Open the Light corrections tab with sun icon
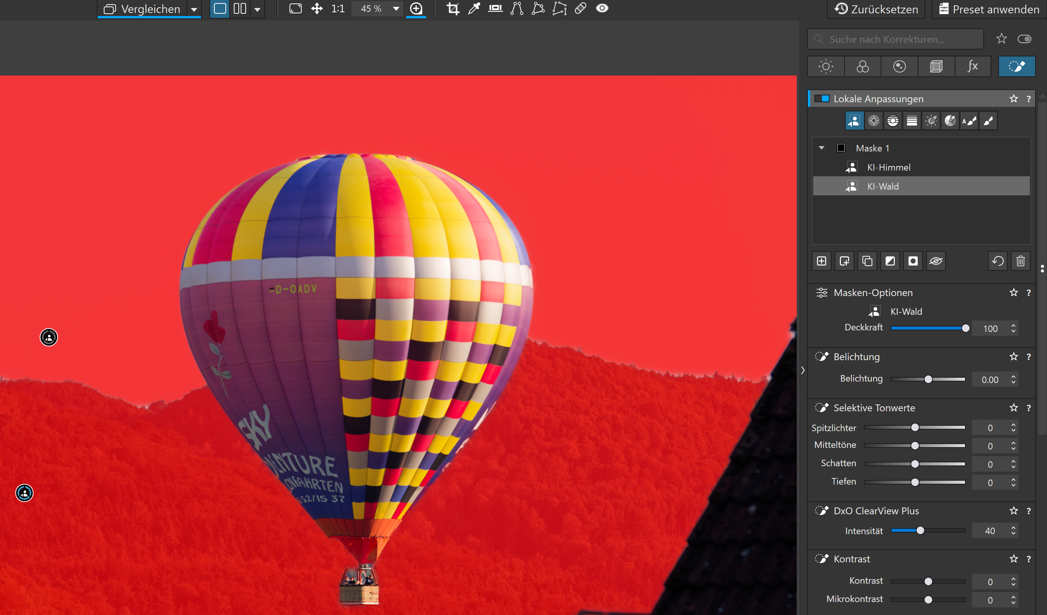 pyautogui.click(x=826, y=67)
